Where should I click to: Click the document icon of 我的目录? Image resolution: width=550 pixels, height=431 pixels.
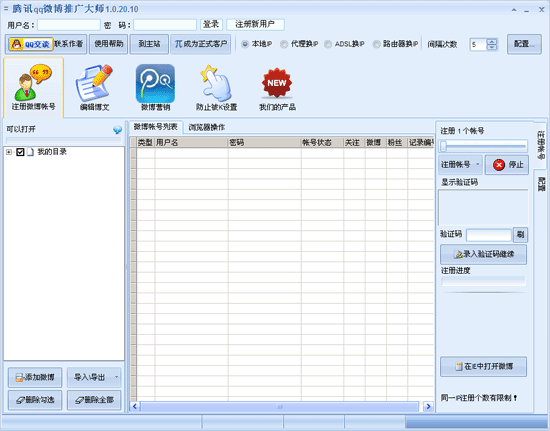click(31, 152)
